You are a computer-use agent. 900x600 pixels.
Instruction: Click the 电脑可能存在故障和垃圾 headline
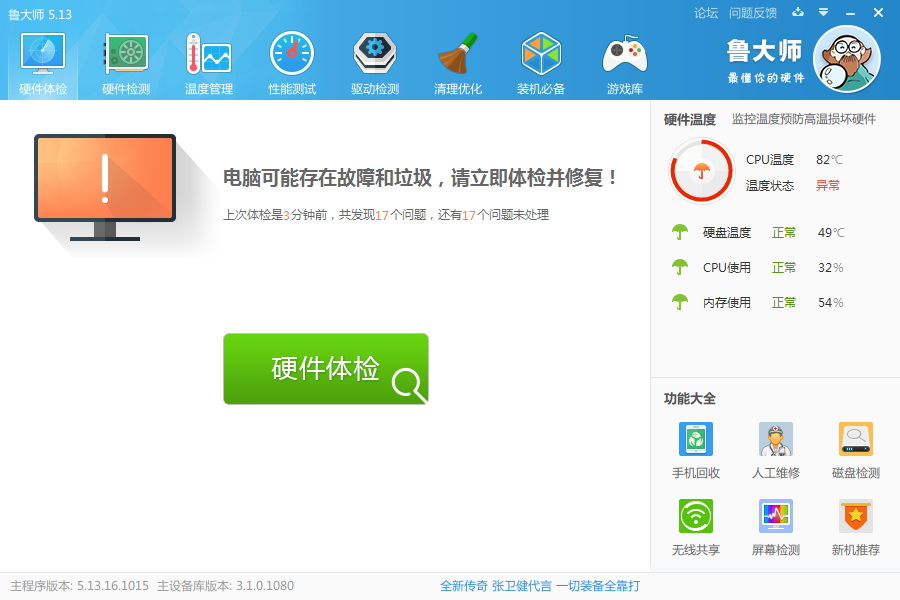(420, 177)
